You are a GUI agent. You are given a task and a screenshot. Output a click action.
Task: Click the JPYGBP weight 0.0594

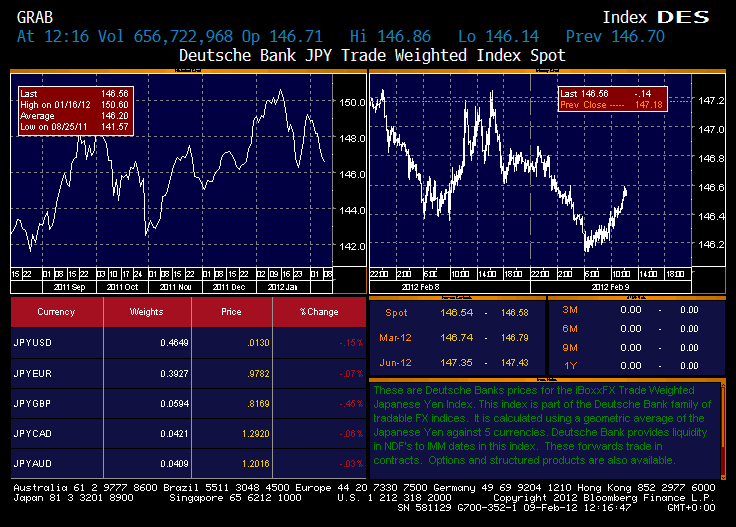(x=174, y=404)
